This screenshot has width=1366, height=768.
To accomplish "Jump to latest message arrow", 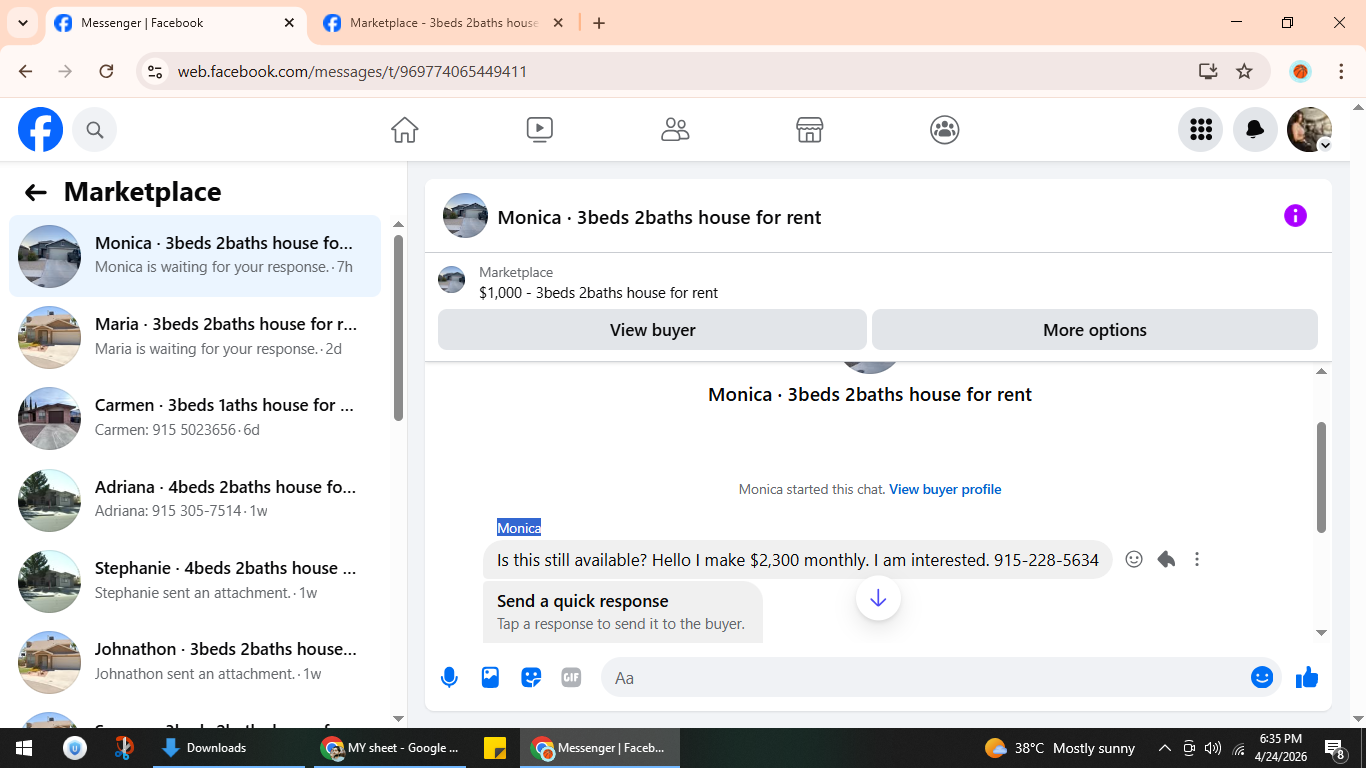I will click(878, 598).
